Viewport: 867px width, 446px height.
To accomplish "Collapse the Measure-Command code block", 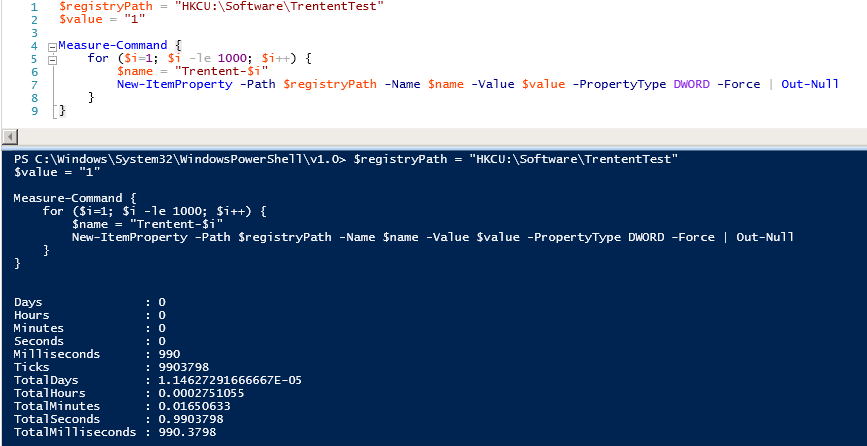I will coord(52,46).
